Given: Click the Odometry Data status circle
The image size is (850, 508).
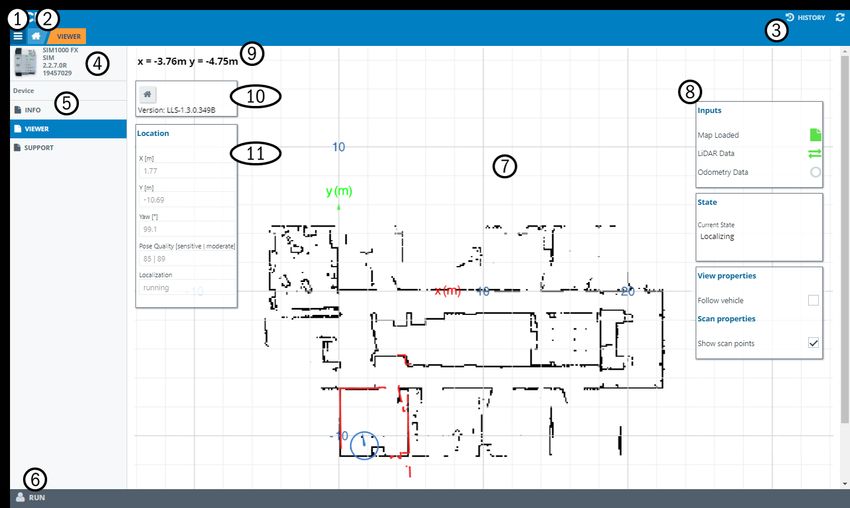Looking at the screenshot, I should tap(815, 172).
